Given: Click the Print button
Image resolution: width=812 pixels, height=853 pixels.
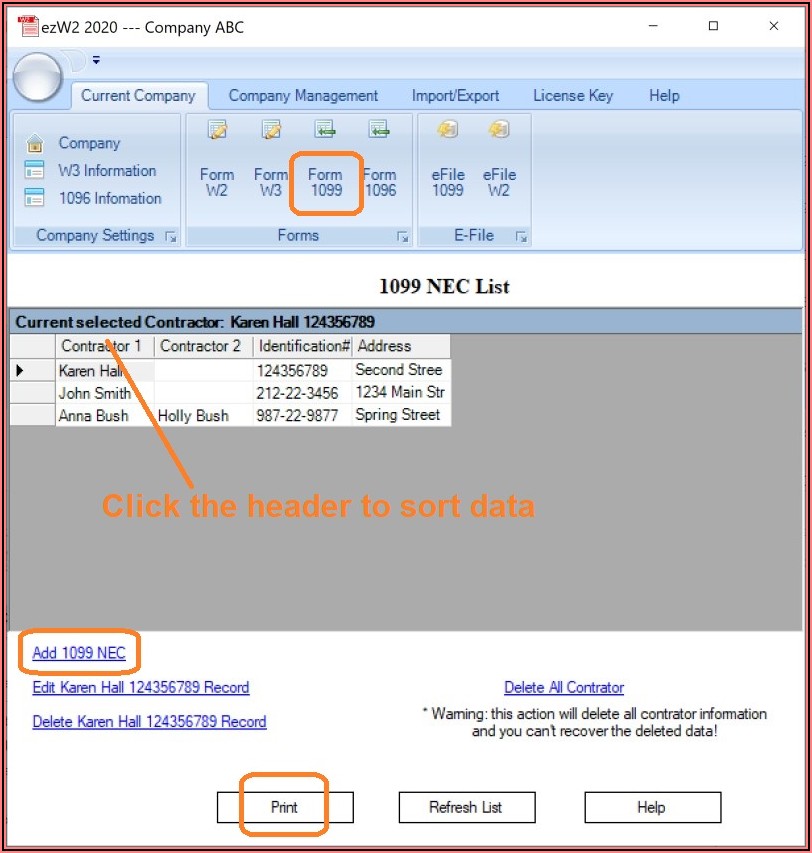Looking at the screenshot, I should [x=284, y=807].
